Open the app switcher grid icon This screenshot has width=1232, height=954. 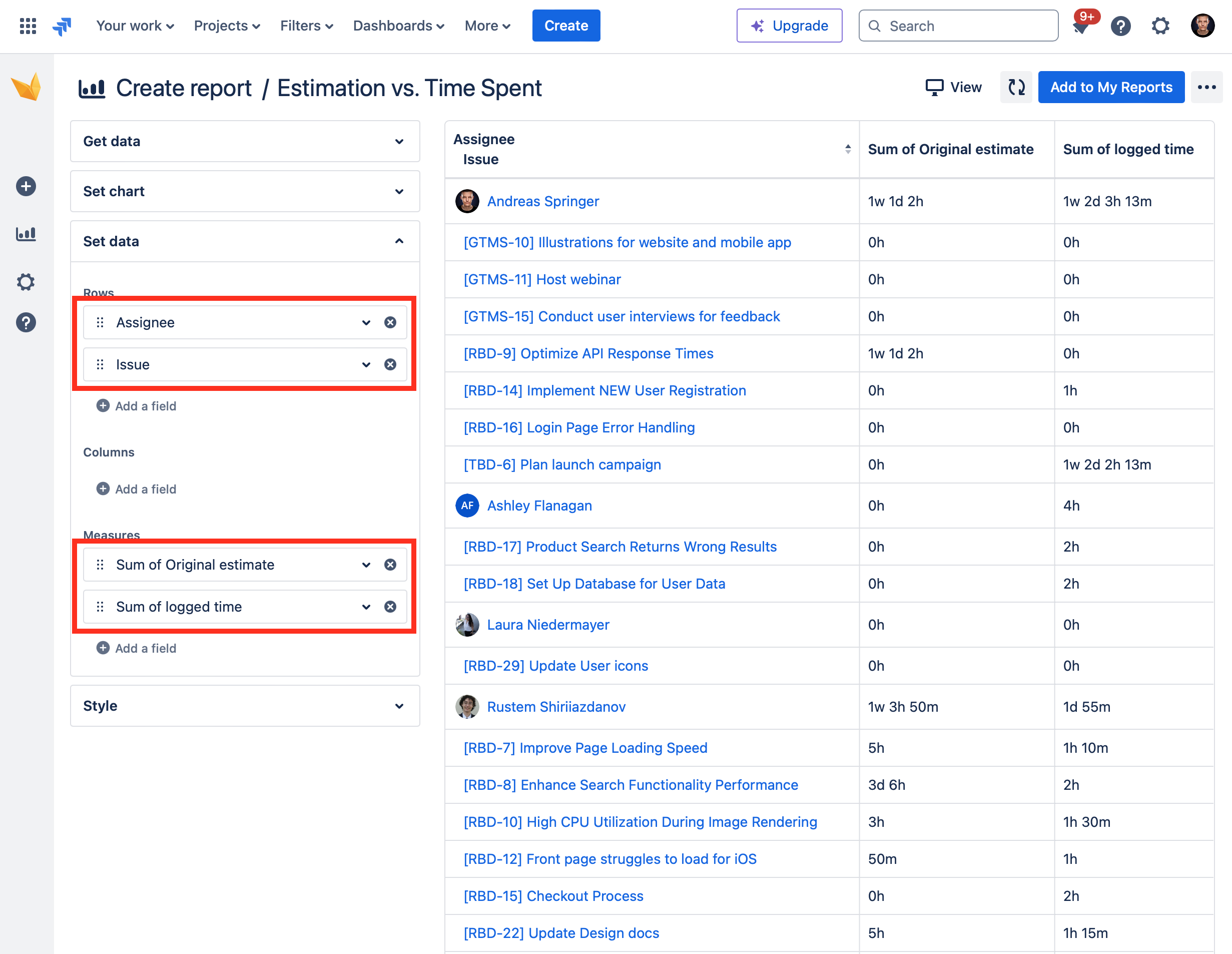click(28, 26)
